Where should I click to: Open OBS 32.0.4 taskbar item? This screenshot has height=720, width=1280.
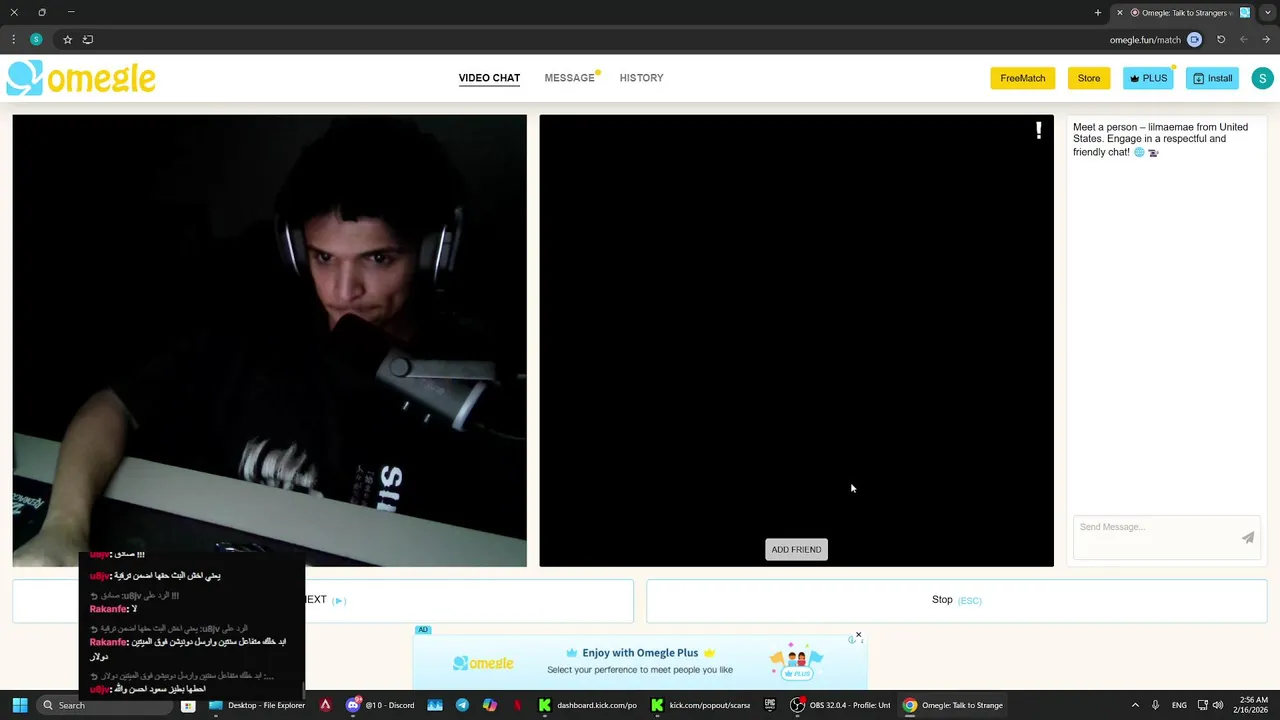pos(841,705)
